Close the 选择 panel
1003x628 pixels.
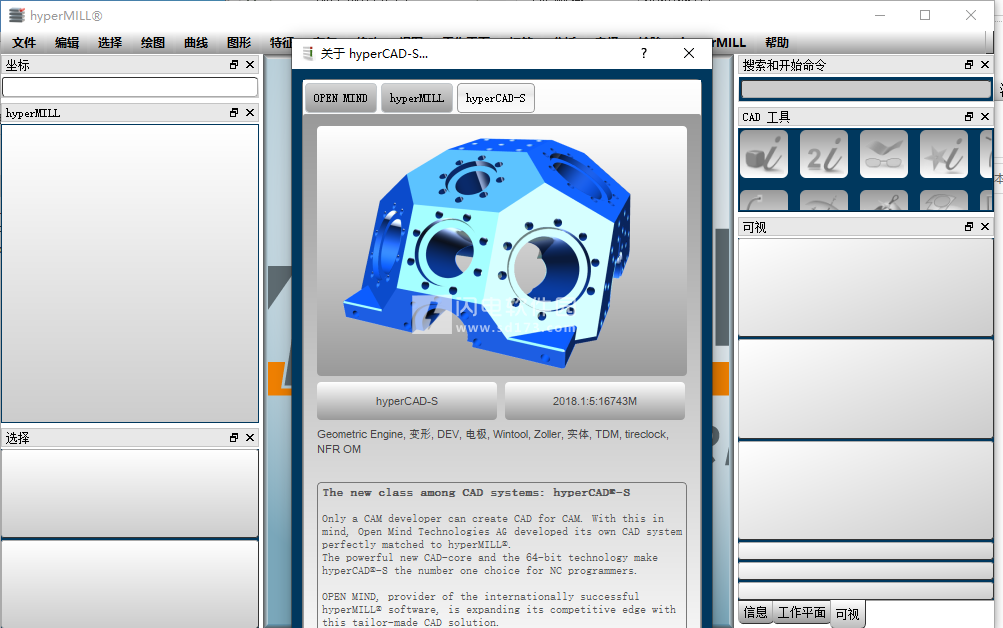(250, 437)
